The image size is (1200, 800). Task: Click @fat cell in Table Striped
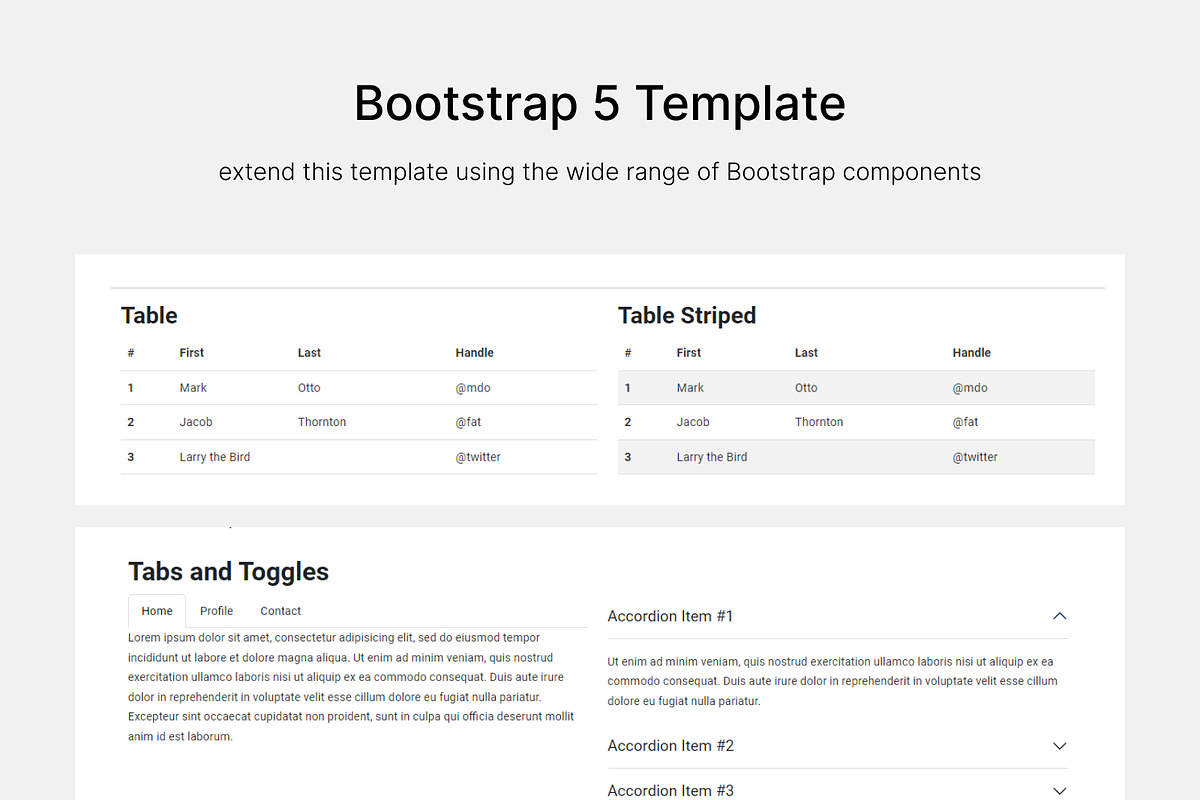(x=965, y=422)
